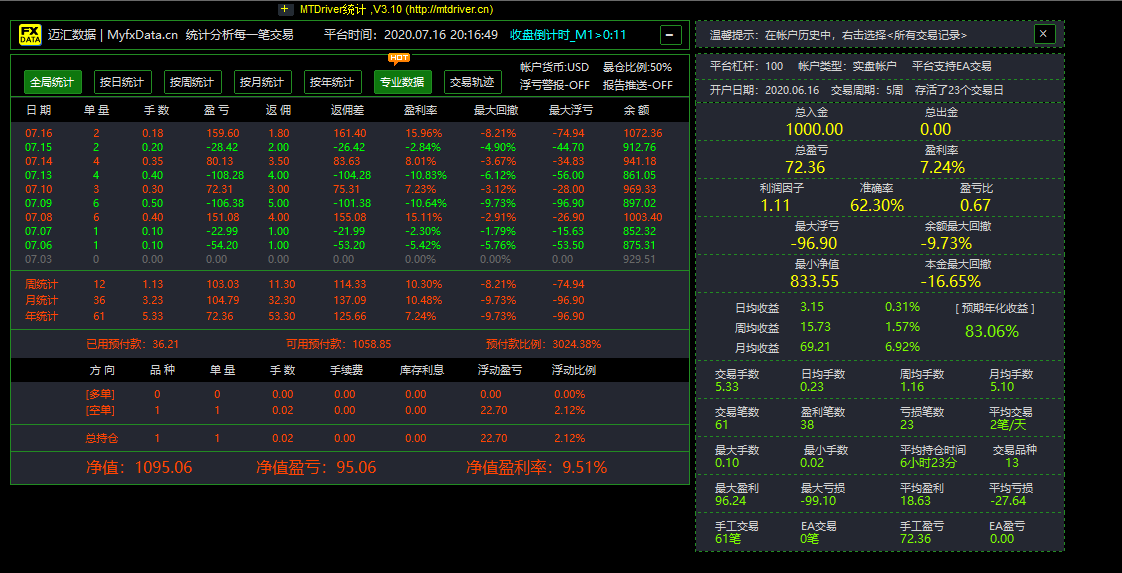1122x573 pixels.
Task: Click 最小净值 833.55 value
Action: 814,281
